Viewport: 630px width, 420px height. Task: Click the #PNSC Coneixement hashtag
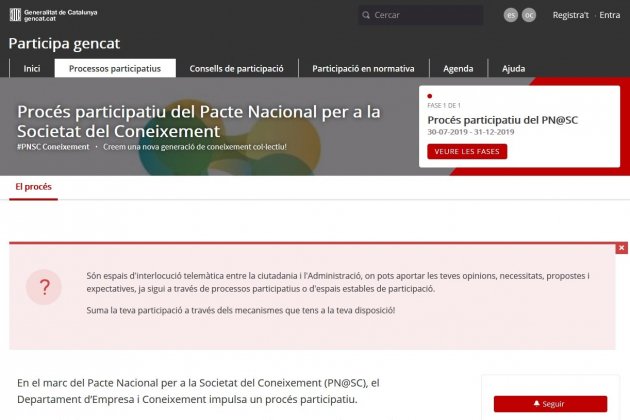[x=53, y=147]
